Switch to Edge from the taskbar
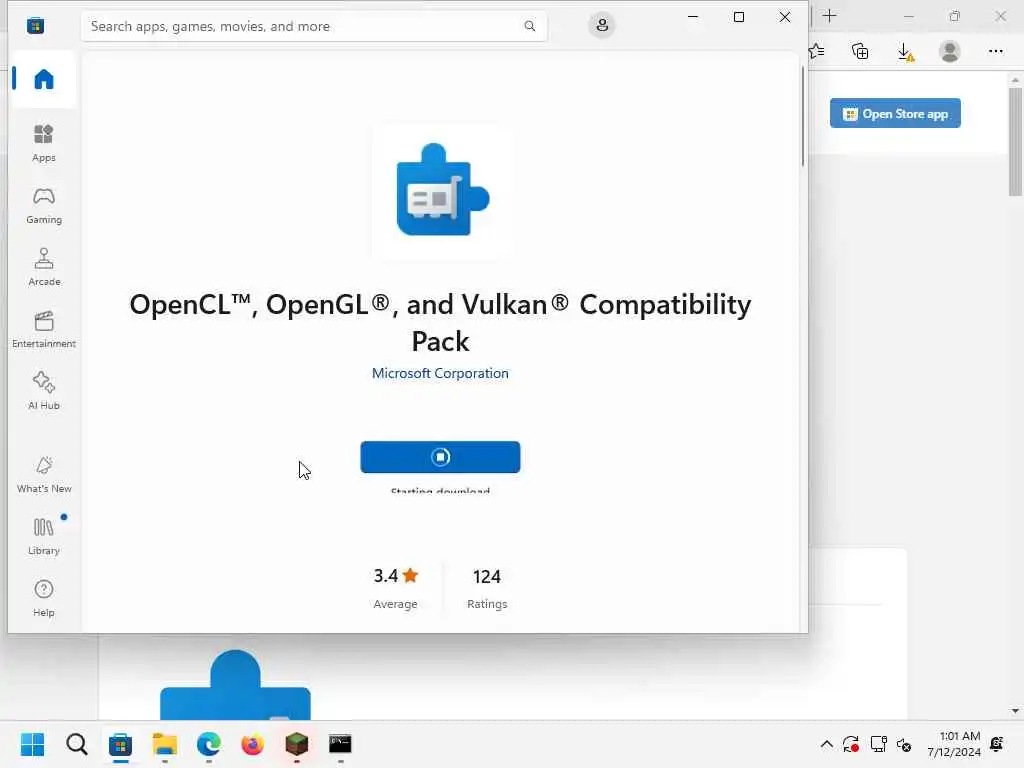Image resolution: width=1024 pixels, height=768 pixels. [208, 744]
